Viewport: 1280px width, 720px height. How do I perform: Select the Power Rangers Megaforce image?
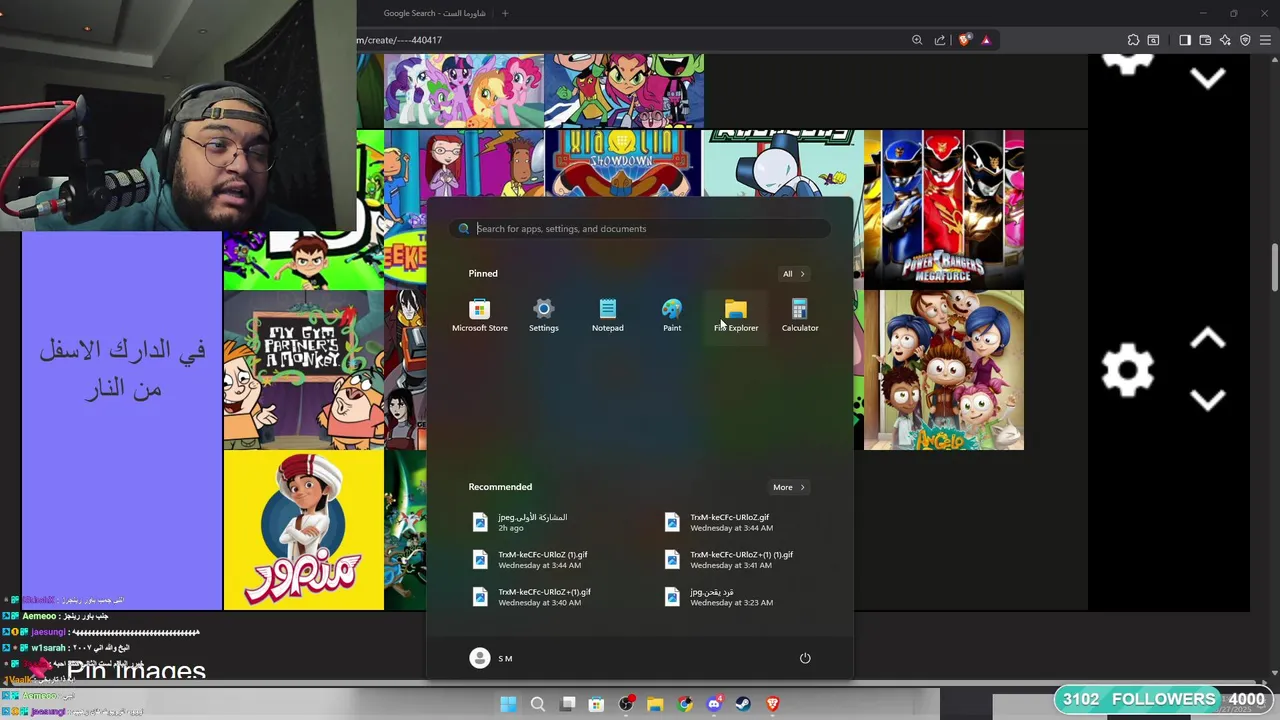[944, 210]
